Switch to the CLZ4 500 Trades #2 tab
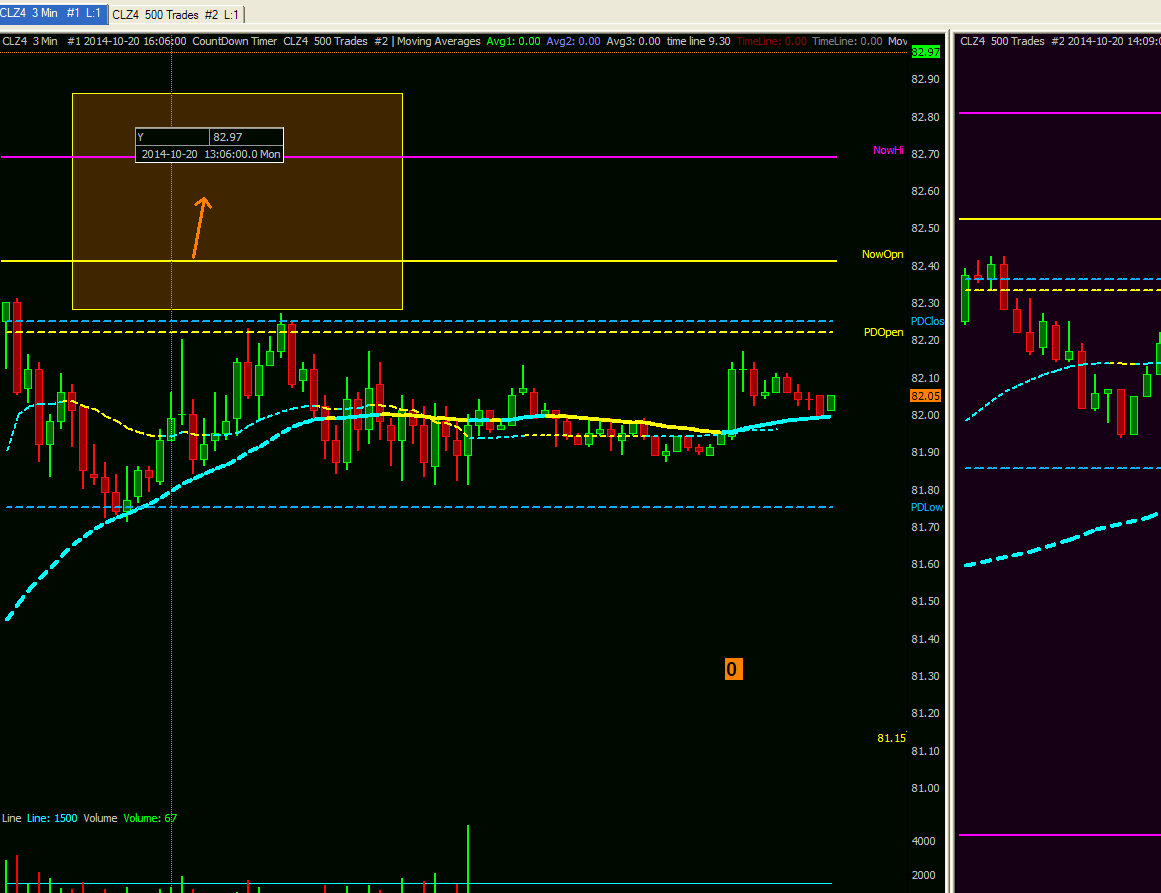 (176, 14)
